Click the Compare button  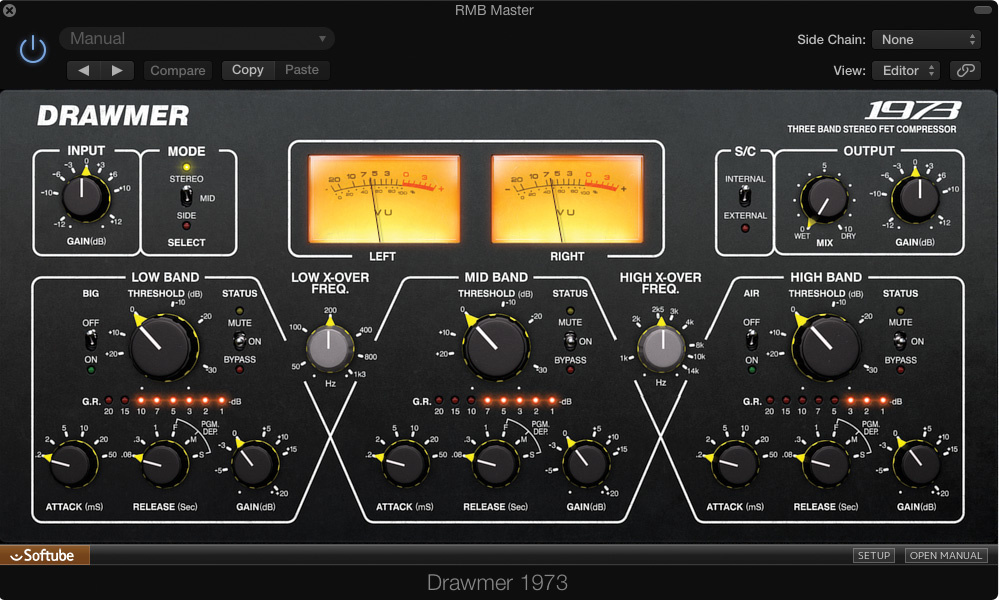177,70
